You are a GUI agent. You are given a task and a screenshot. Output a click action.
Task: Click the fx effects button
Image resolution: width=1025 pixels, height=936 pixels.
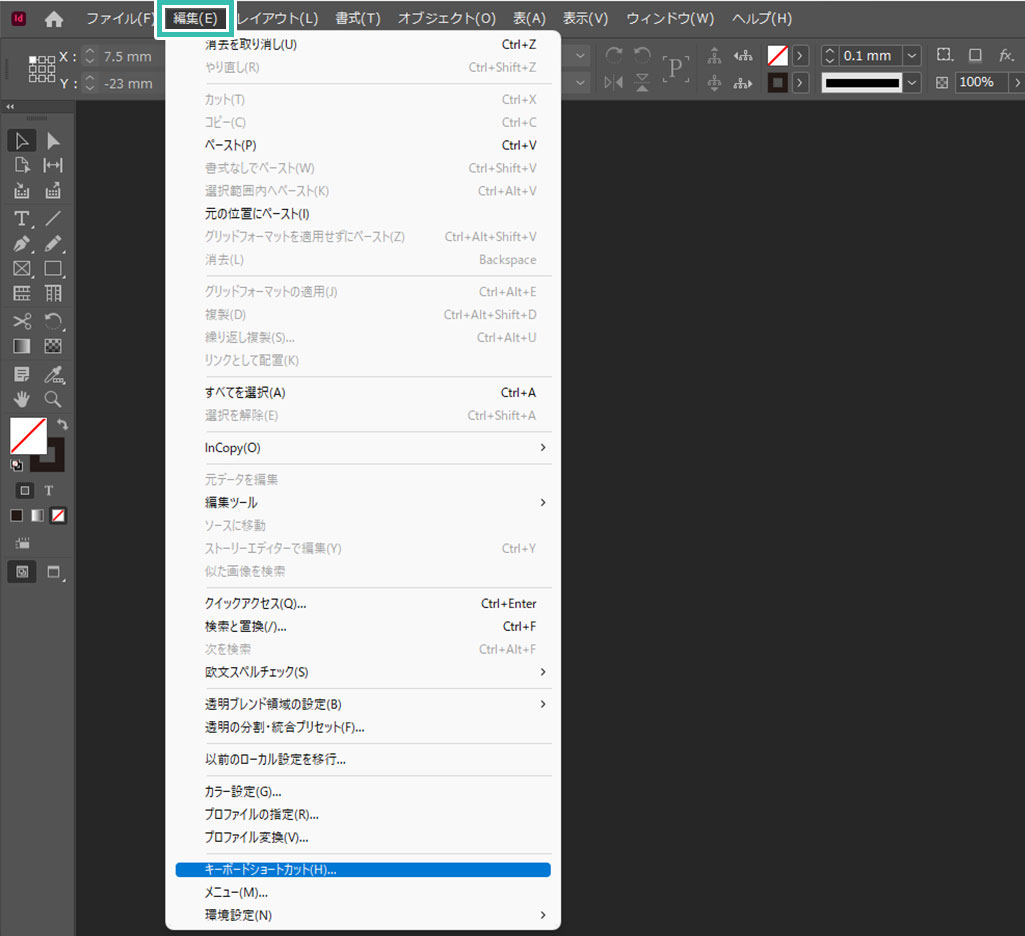pyautogui.click(x=1005, y=55)
